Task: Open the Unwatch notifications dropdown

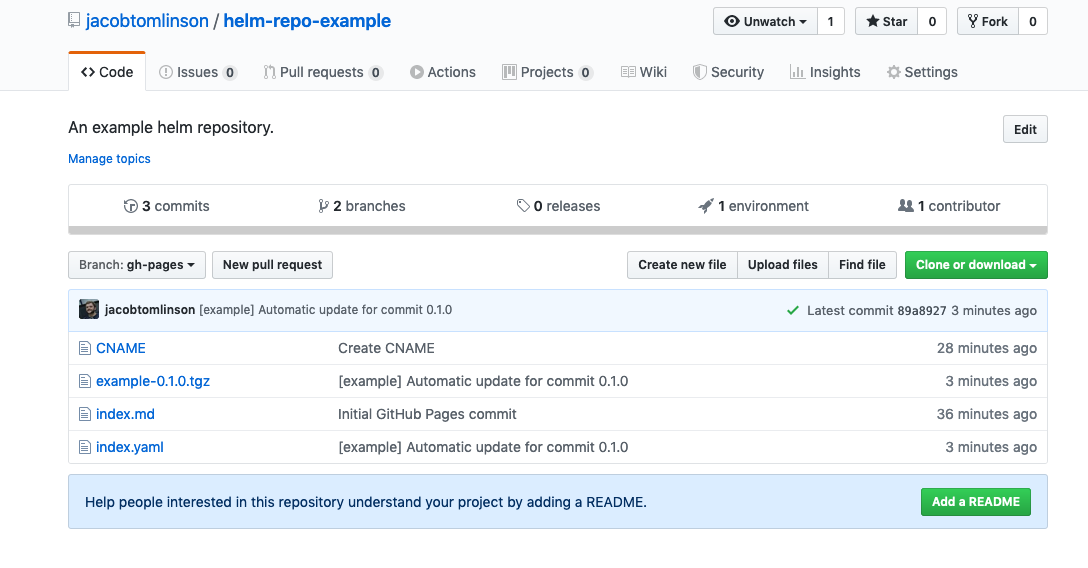Action: (x=765, y=21)
